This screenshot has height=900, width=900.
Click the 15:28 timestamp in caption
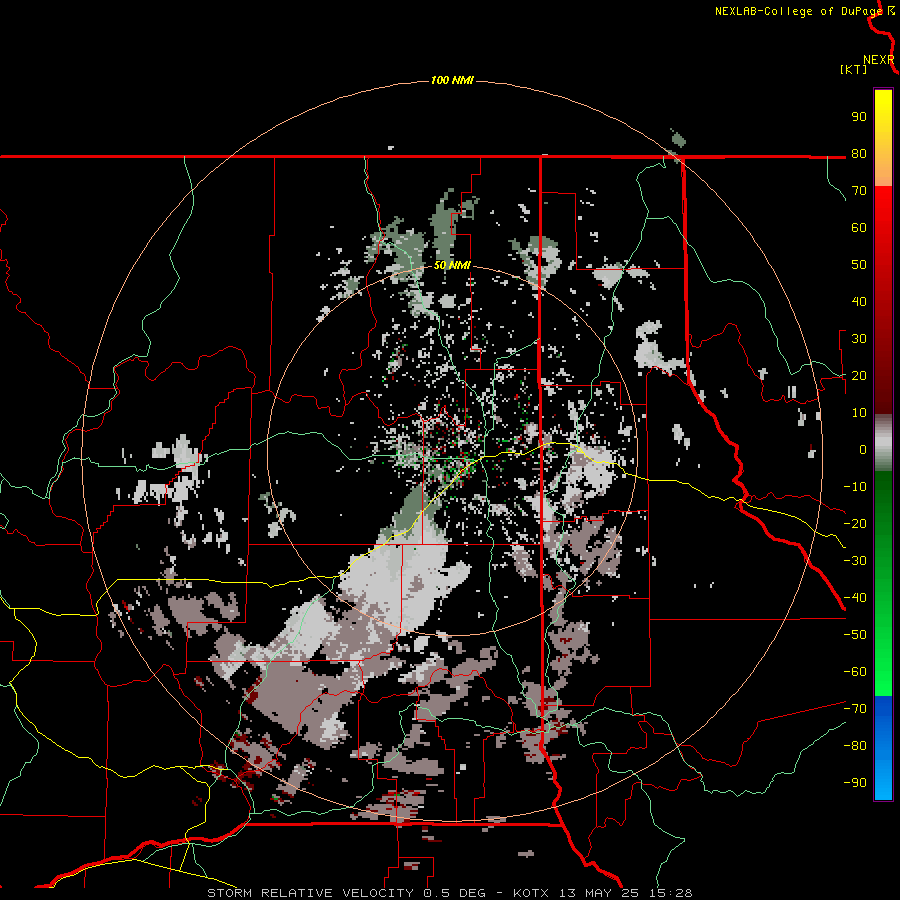click(x=670, y=893)
